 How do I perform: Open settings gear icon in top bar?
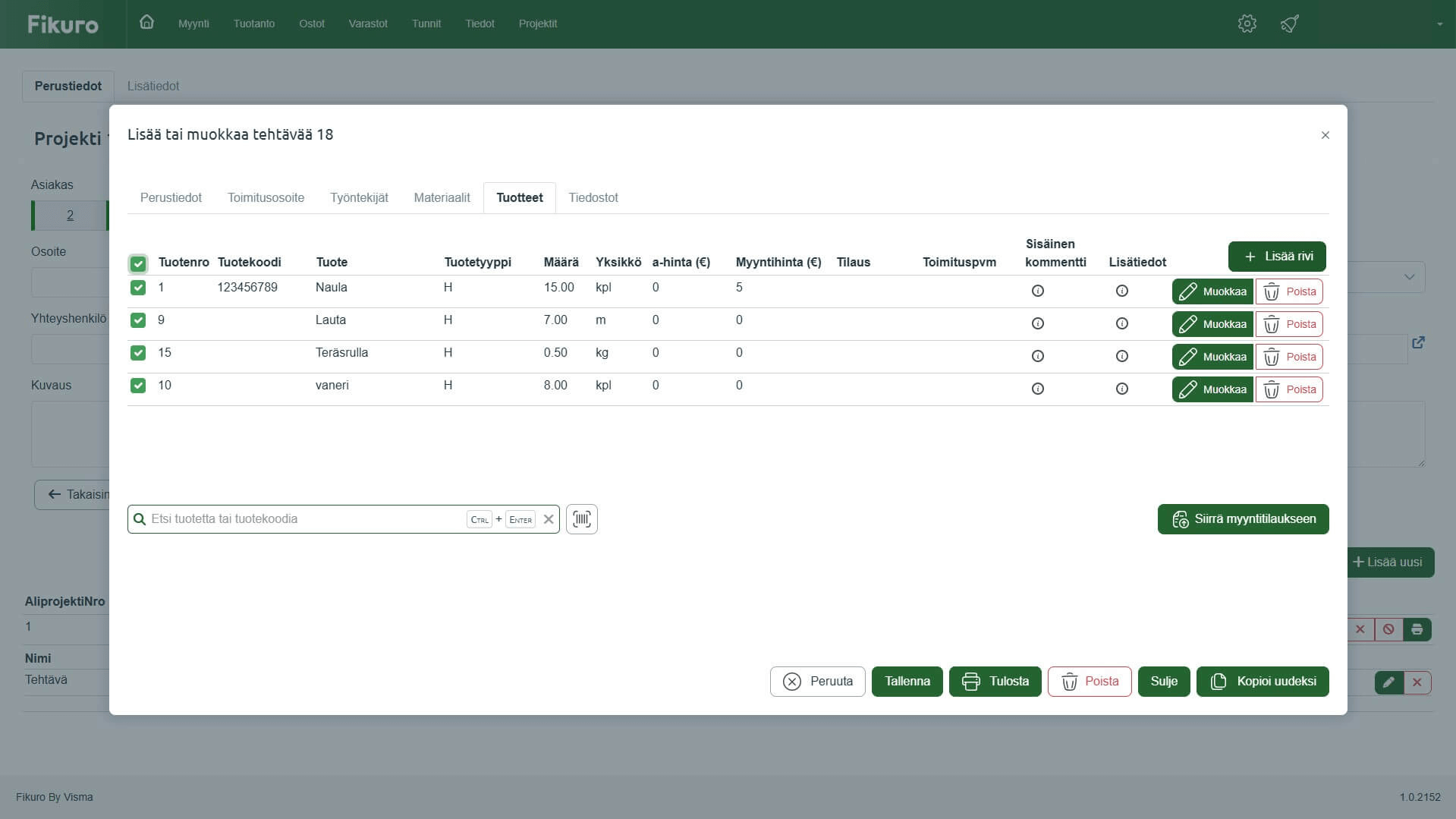click(1247, 24)
